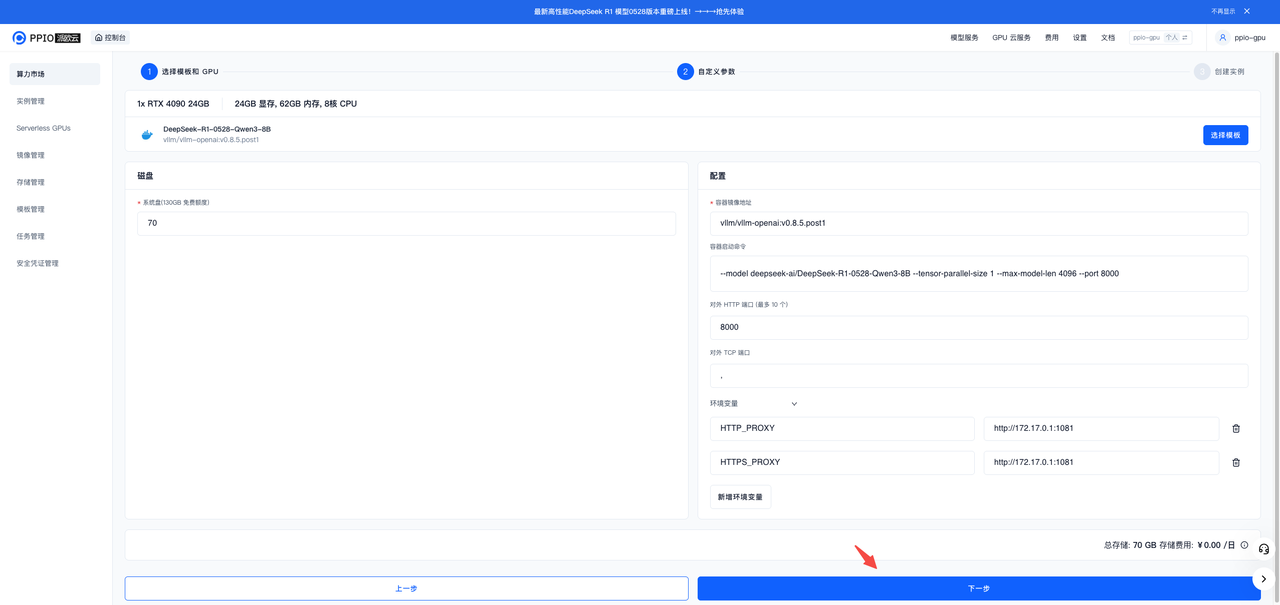The width and height of the screenshot is (1280, 605).
Task: Go to 算力市场 in the sidebar
Action: point(55,74)
